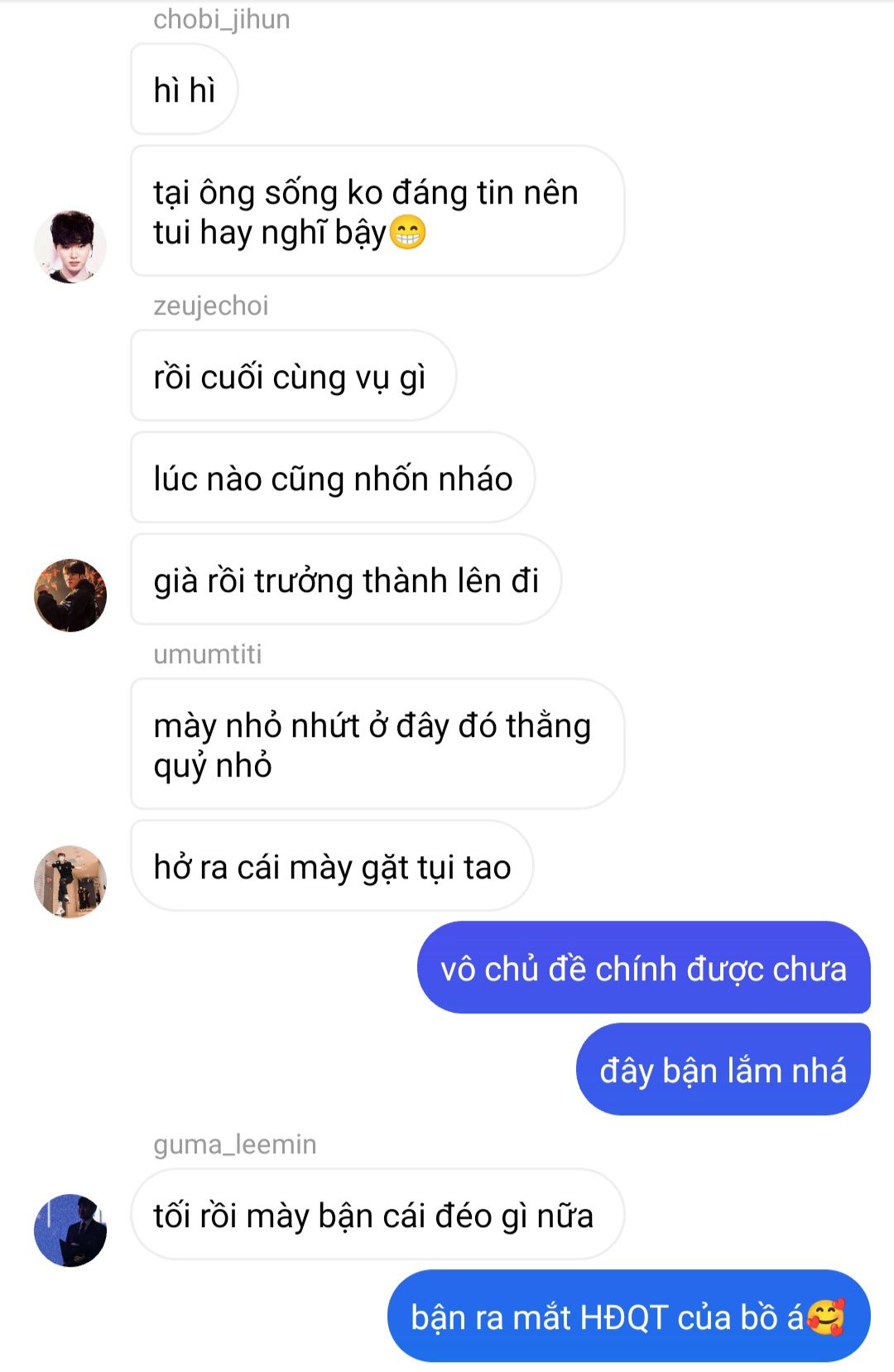894x1372 pixels.
Task: Tap the sent bubble "đây bận lắm nhá"
Action: click(723, 1070)
